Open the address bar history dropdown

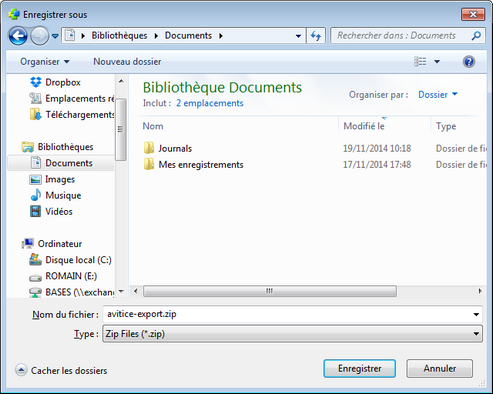(x=298, y=36)
